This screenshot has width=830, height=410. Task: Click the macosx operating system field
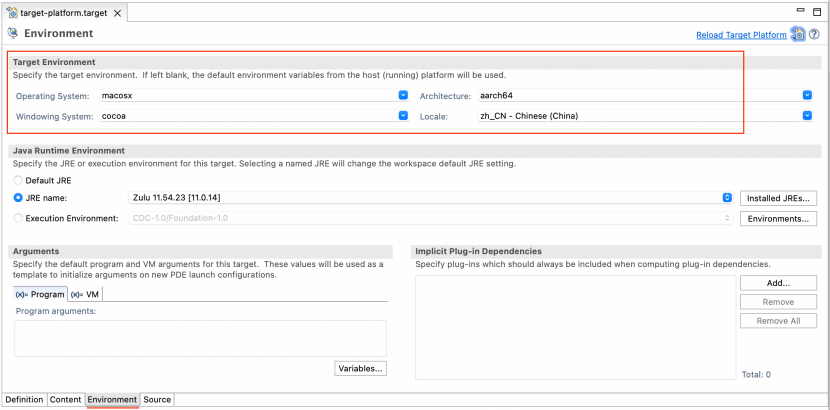click(x=254, y=96)
